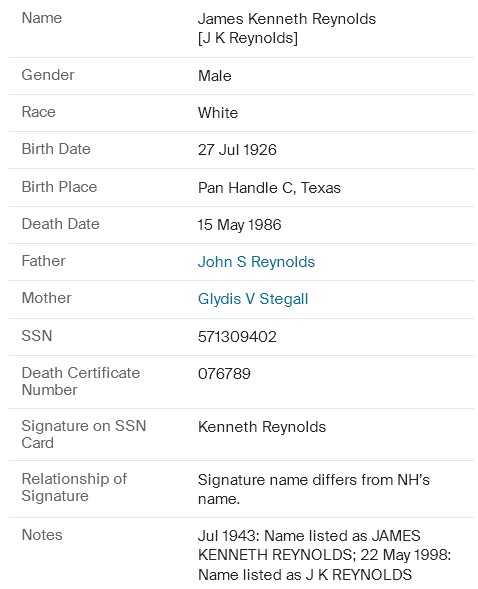The image size is (478, 589).
Task: Click the Gender value Male
Action: click(214, 76)
